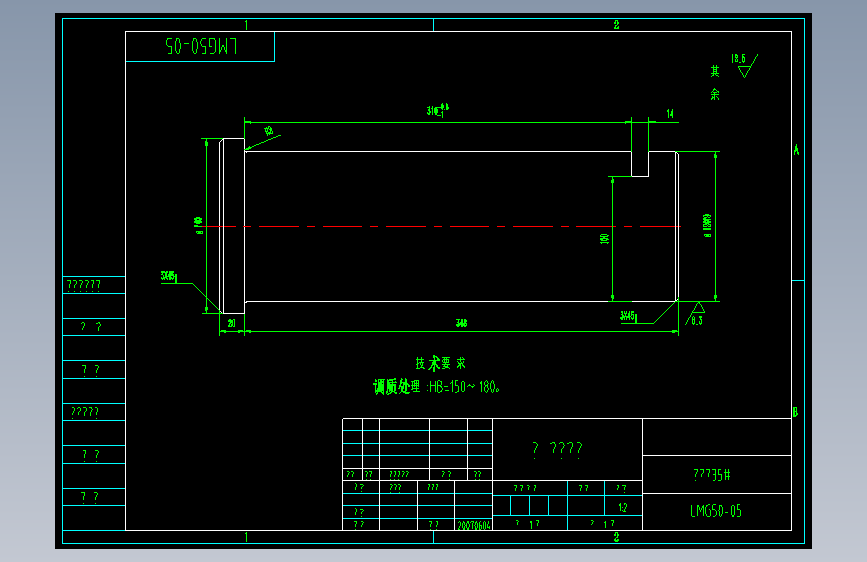
Task: Click zone letter B on the right border
Action: tap(796, 412)
